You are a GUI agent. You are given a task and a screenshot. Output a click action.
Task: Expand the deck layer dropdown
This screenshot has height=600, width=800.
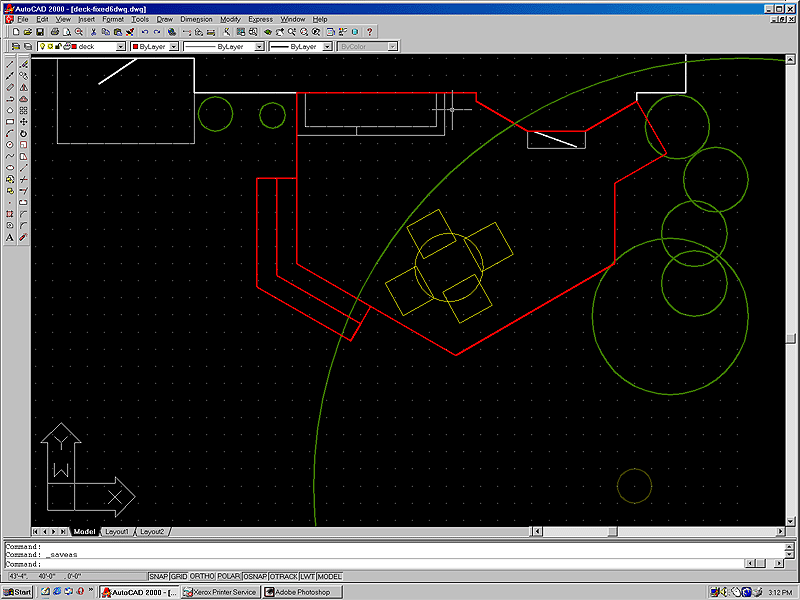click(121, 46)
